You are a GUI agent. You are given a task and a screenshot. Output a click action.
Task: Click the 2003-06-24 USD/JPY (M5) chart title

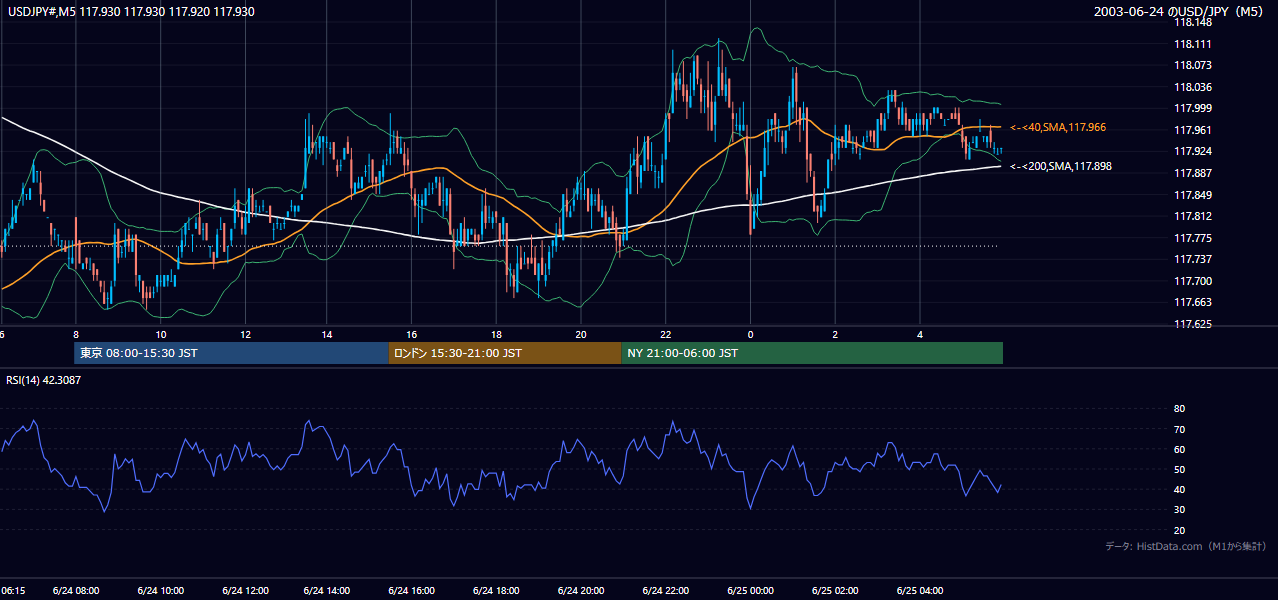coord(1181,11)
